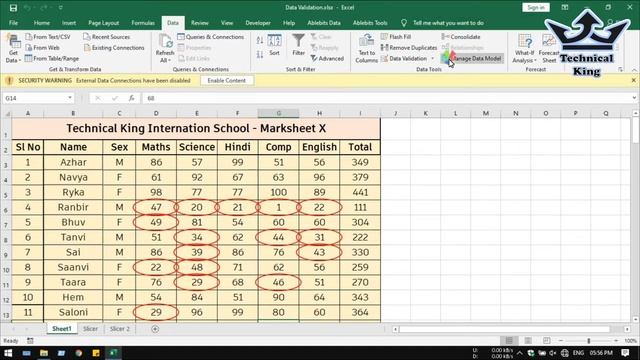This screenshot has width=640, height=360.
Task: Click the horizontal scrollbar track
Action: tap(504, 329)
